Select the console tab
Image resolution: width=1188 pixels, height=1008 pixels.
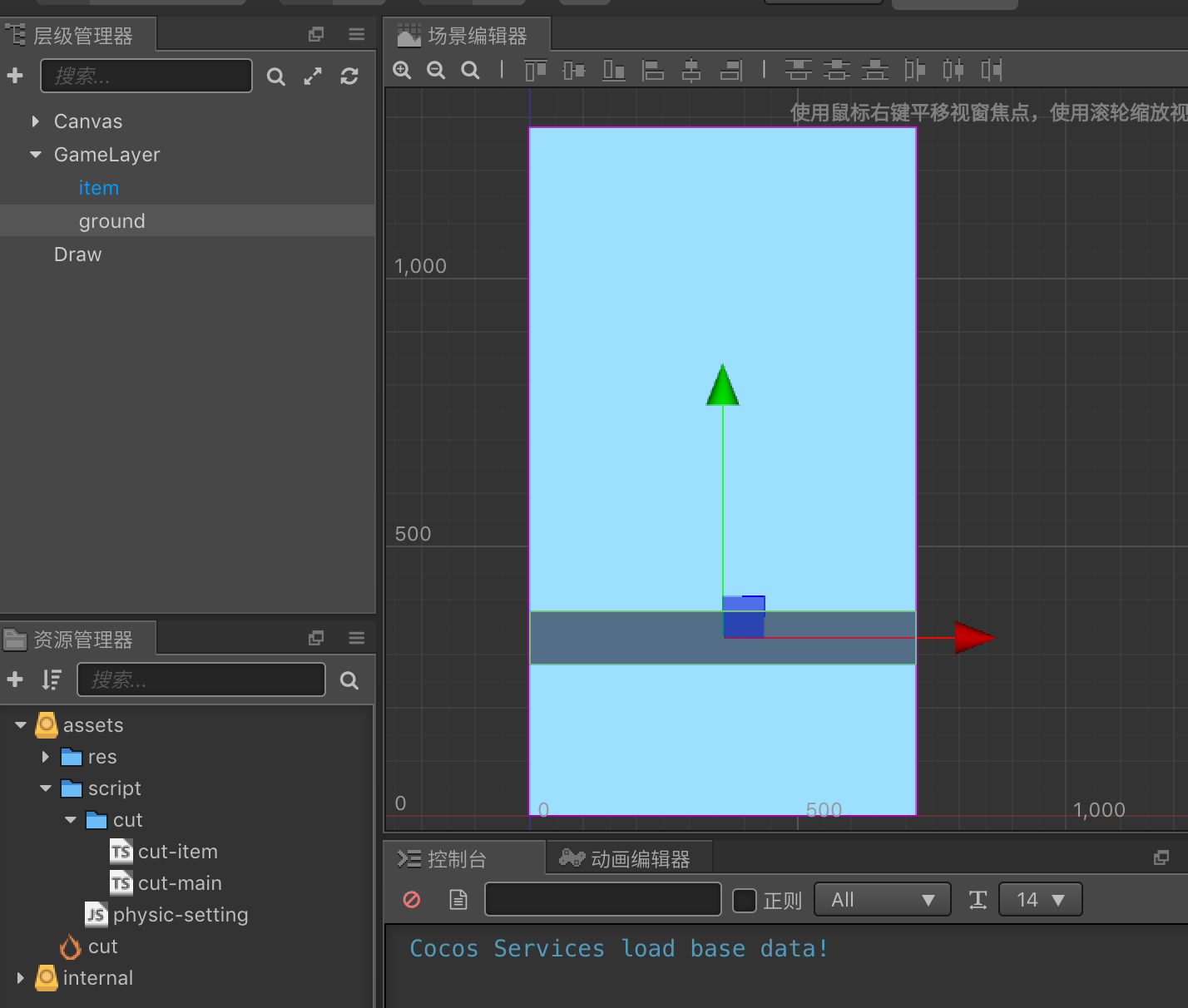click(x=455, y=859)
